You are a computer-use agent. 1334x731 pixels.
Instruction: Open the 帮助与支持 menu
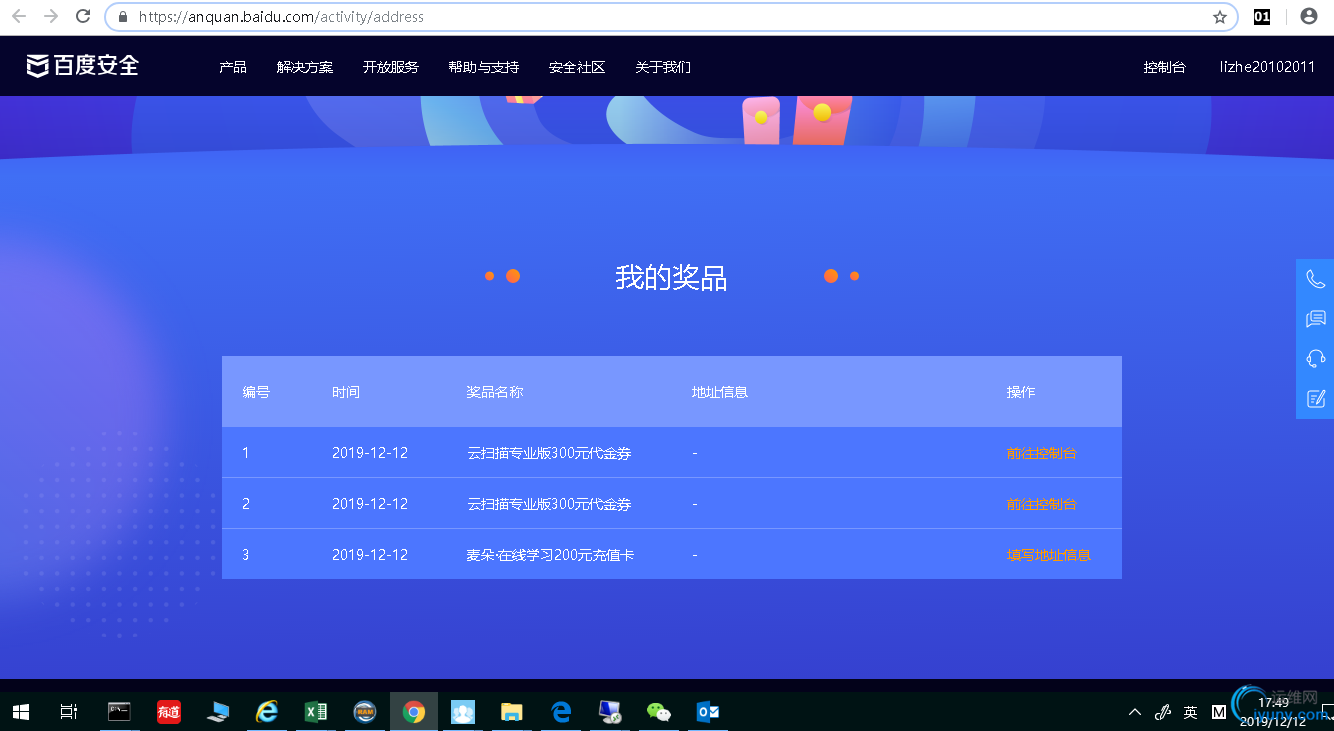point(484,67)
